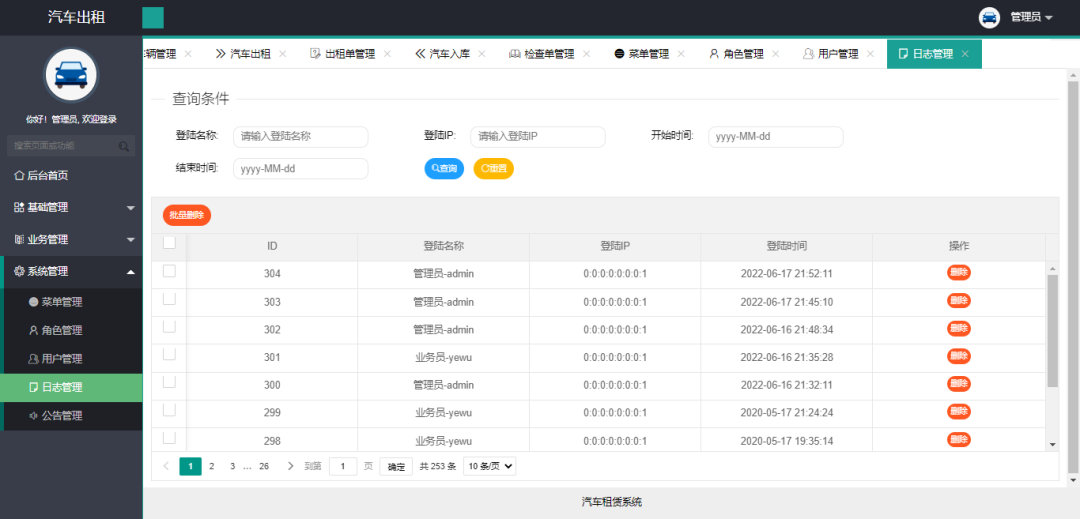Delete the log entry with ID 304
The width and height of the screenshot is (1080, 519).
coord(959,273)
